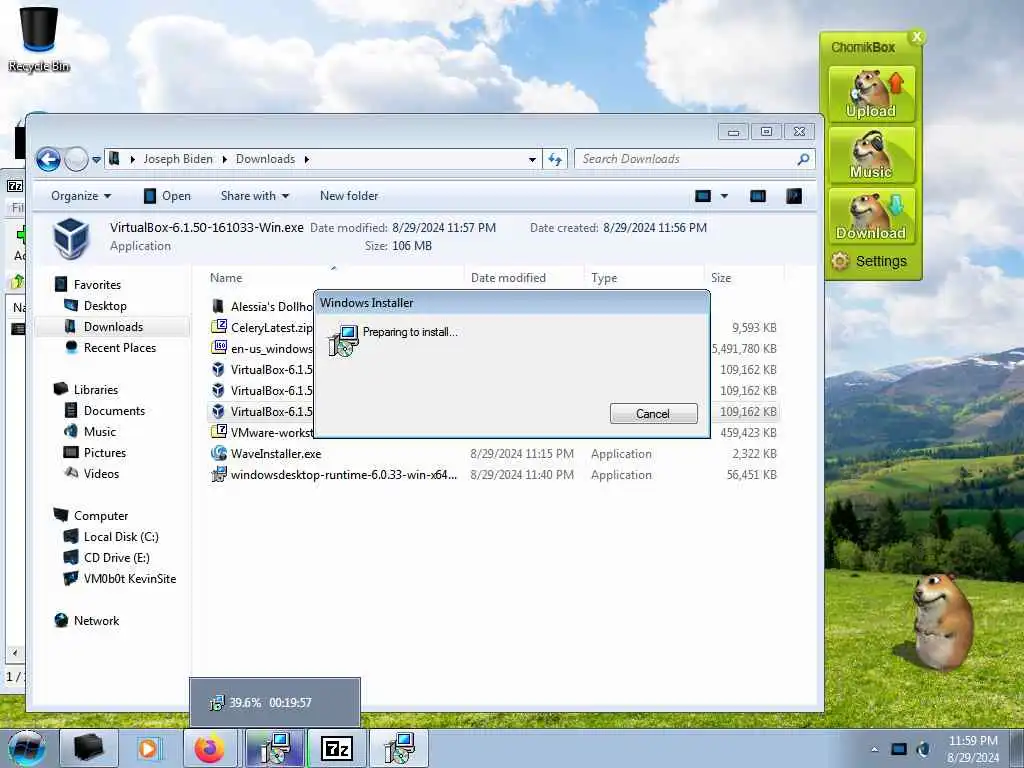Open the Organize menu
1024x768 pixels.
(x=81, y=196)
